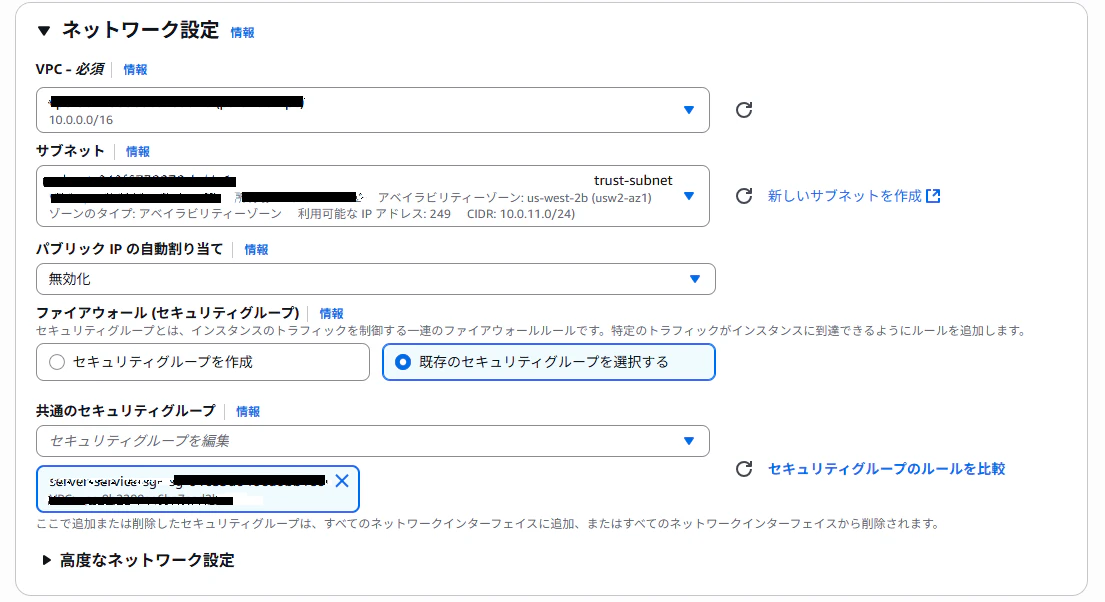Open the trust-subnet subnet dropdown
Viewport: 1105px width, 602px height.
373,196
